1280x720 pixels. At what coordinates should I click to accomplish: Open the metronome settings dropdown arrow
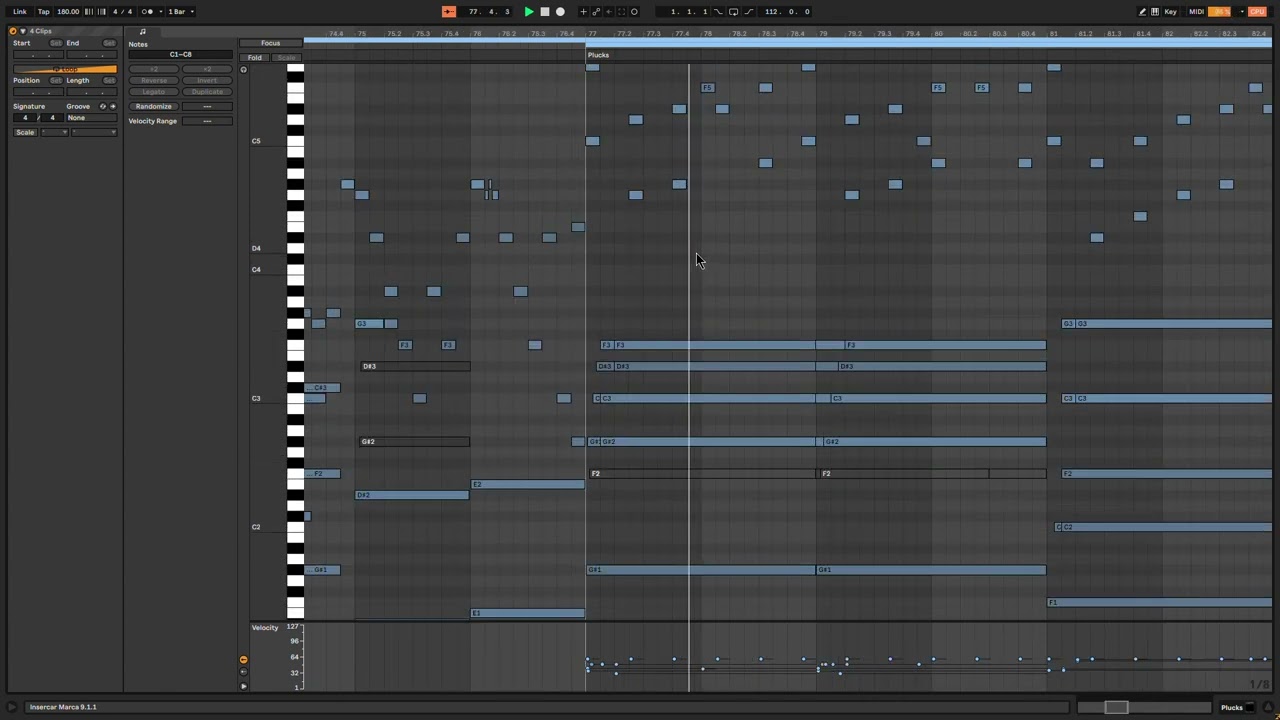tap(161, 12)
